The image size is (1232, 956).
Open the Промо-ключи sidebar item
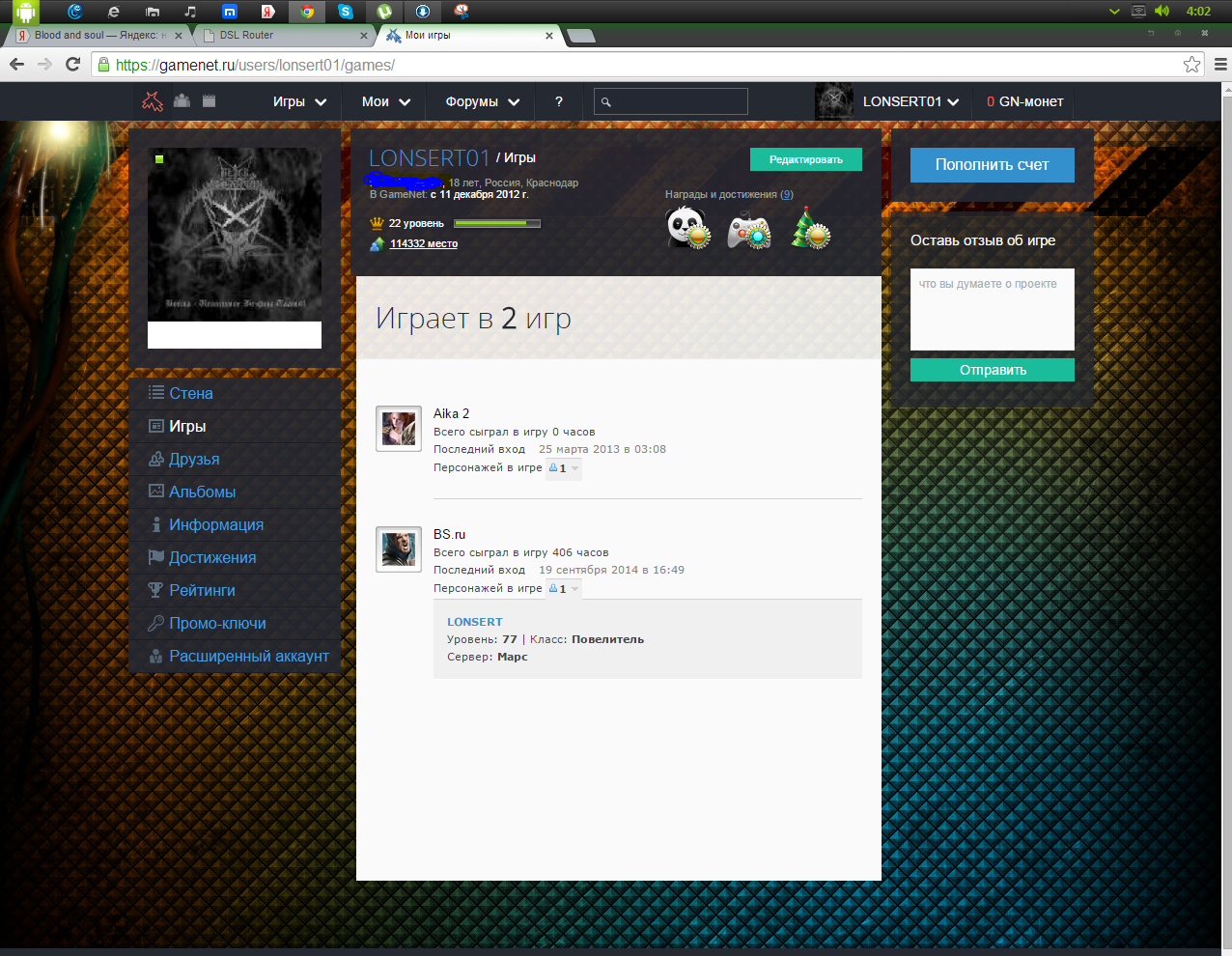[235, 623]
